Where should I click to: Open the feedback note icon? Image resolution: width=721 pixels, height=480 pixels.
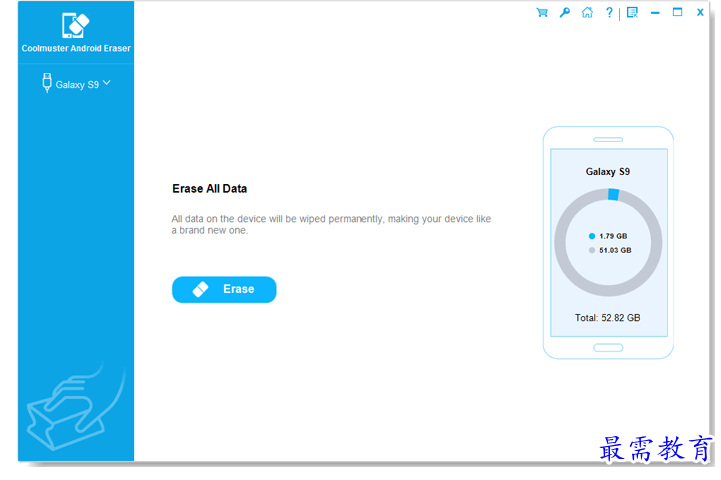[x=633, y=12]
